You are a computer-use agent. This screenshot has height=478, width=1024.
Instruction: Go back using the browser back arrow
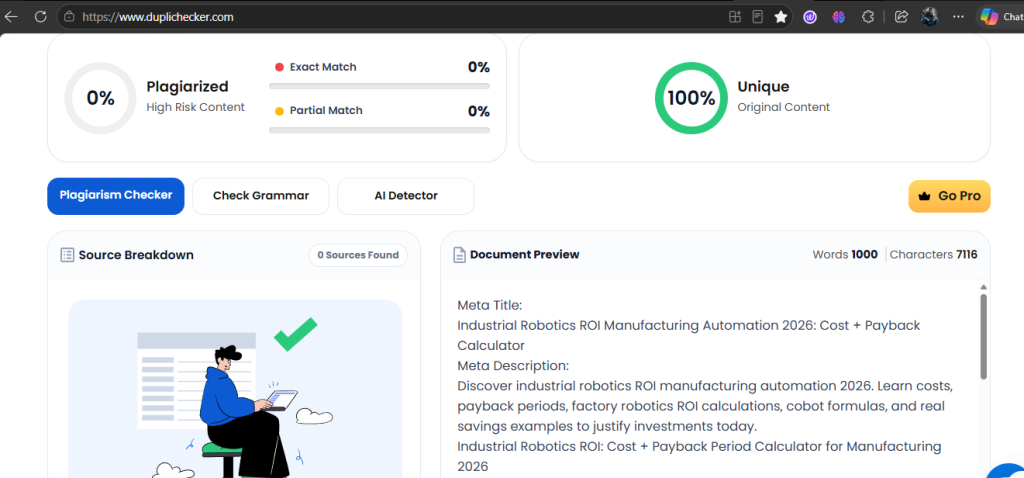click(11, 17)
